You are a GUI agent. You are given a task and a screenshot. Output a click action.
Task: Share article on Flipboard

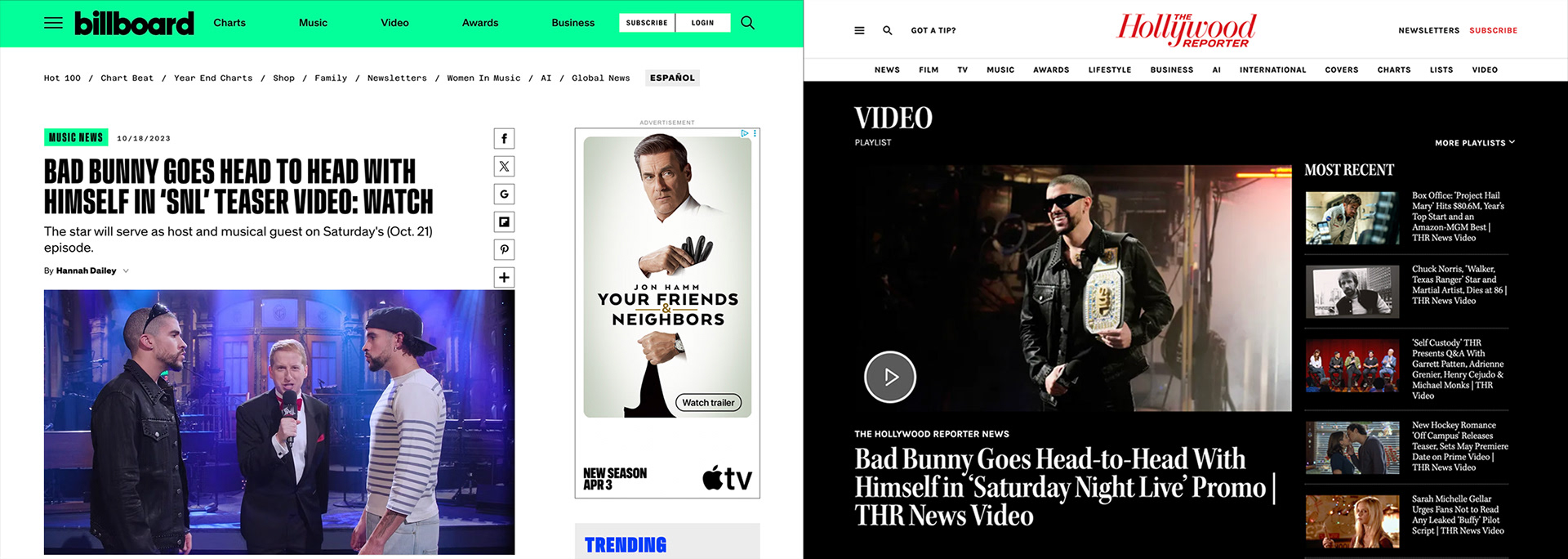click(x=504, y=222)
